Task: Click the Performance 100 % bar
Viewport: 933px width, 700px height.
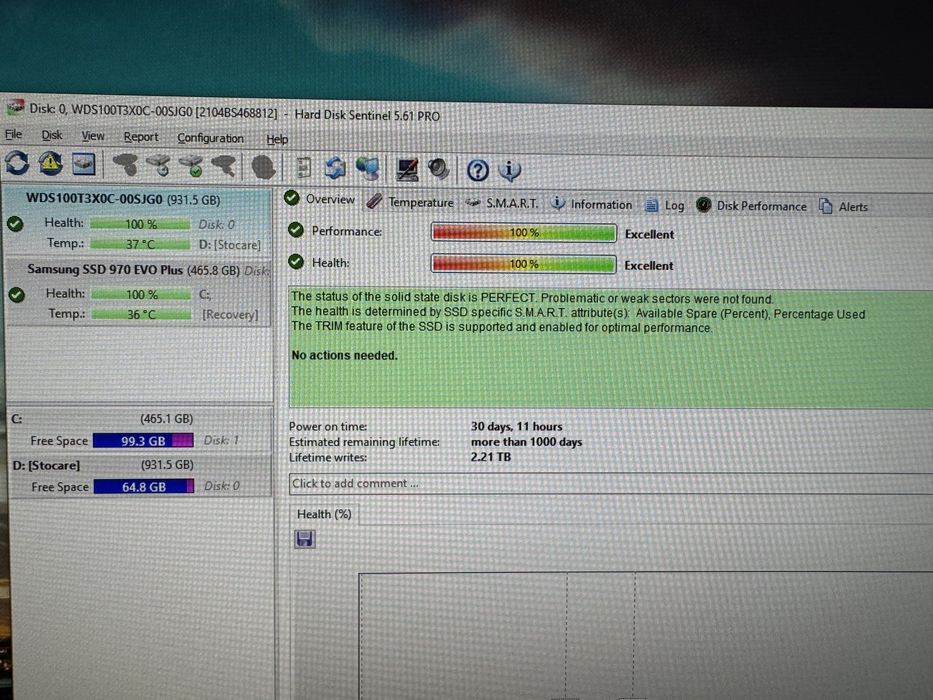Action: [524, 233]
